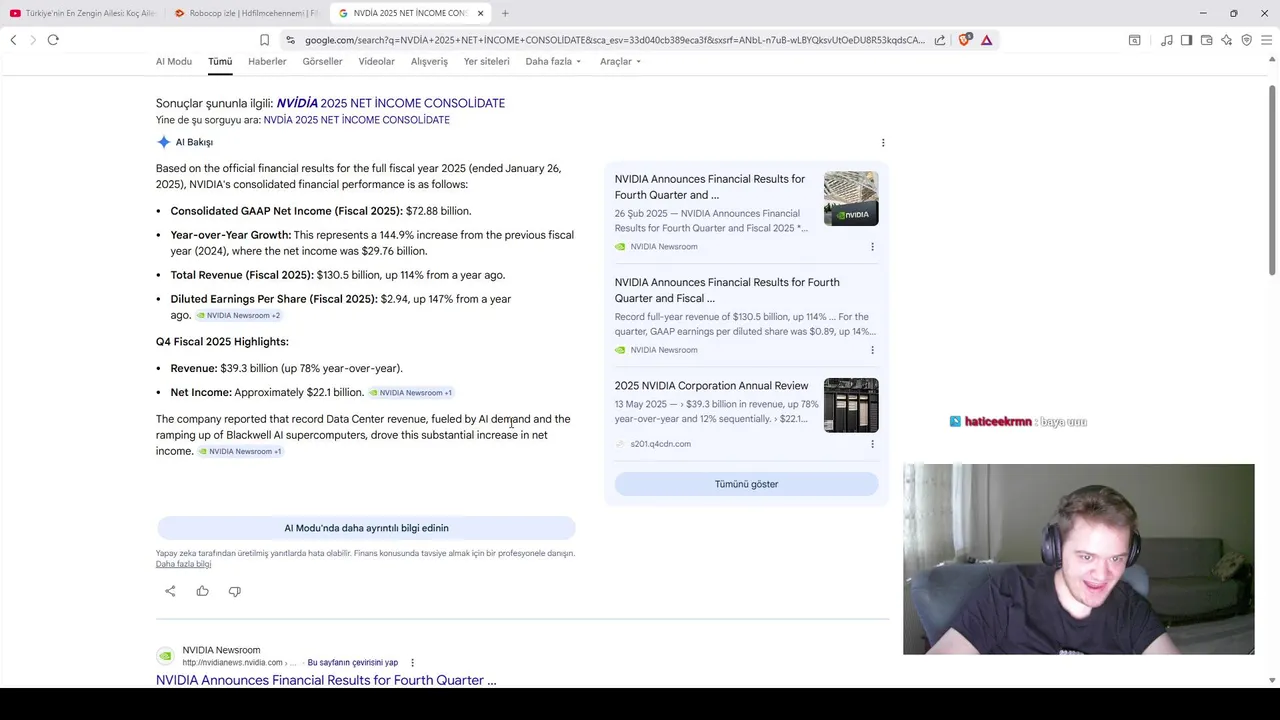Open the browser hamburger main menu

click(1266, 40)
